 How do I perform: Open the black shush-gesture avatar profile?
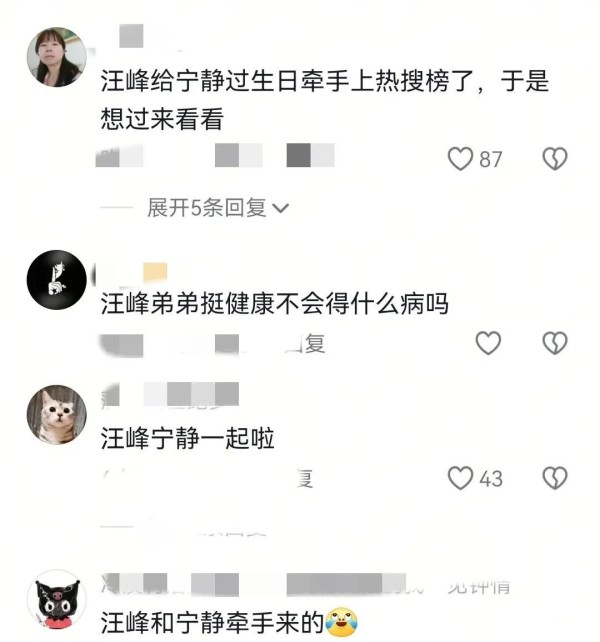pos(57,280)
